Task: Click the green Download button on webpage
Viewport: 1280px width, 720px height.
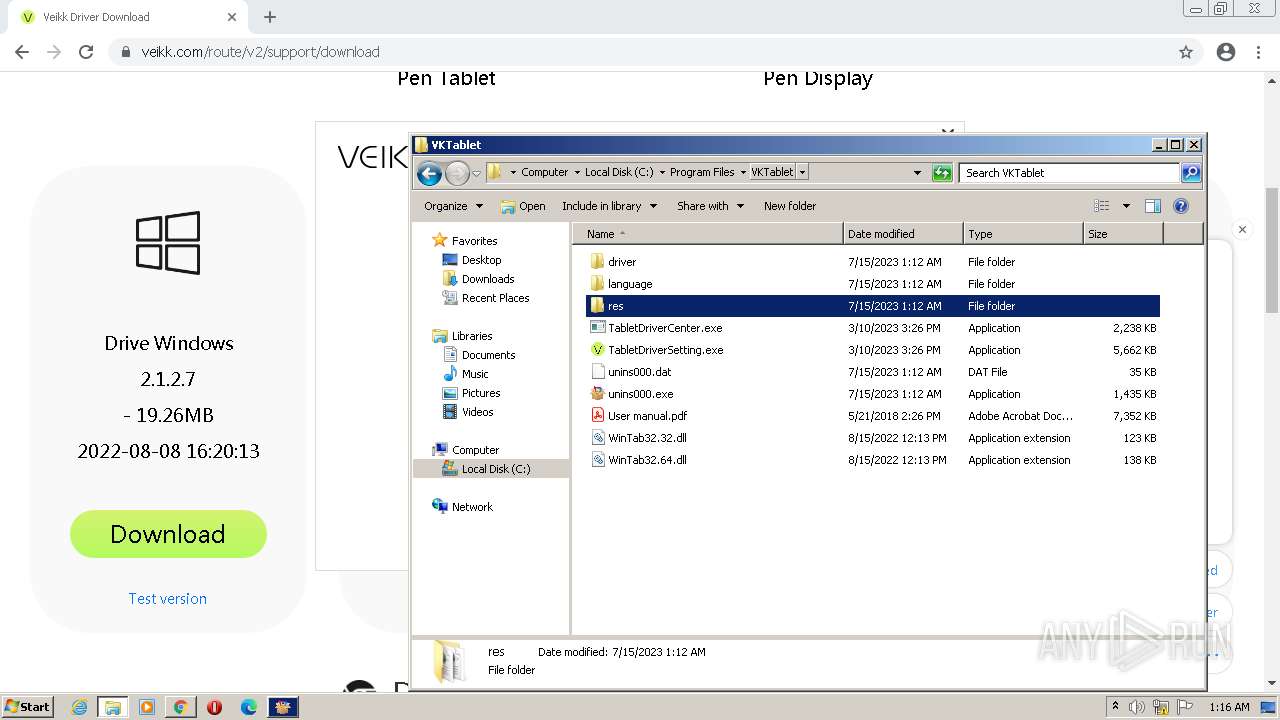Action: [168, 534]
